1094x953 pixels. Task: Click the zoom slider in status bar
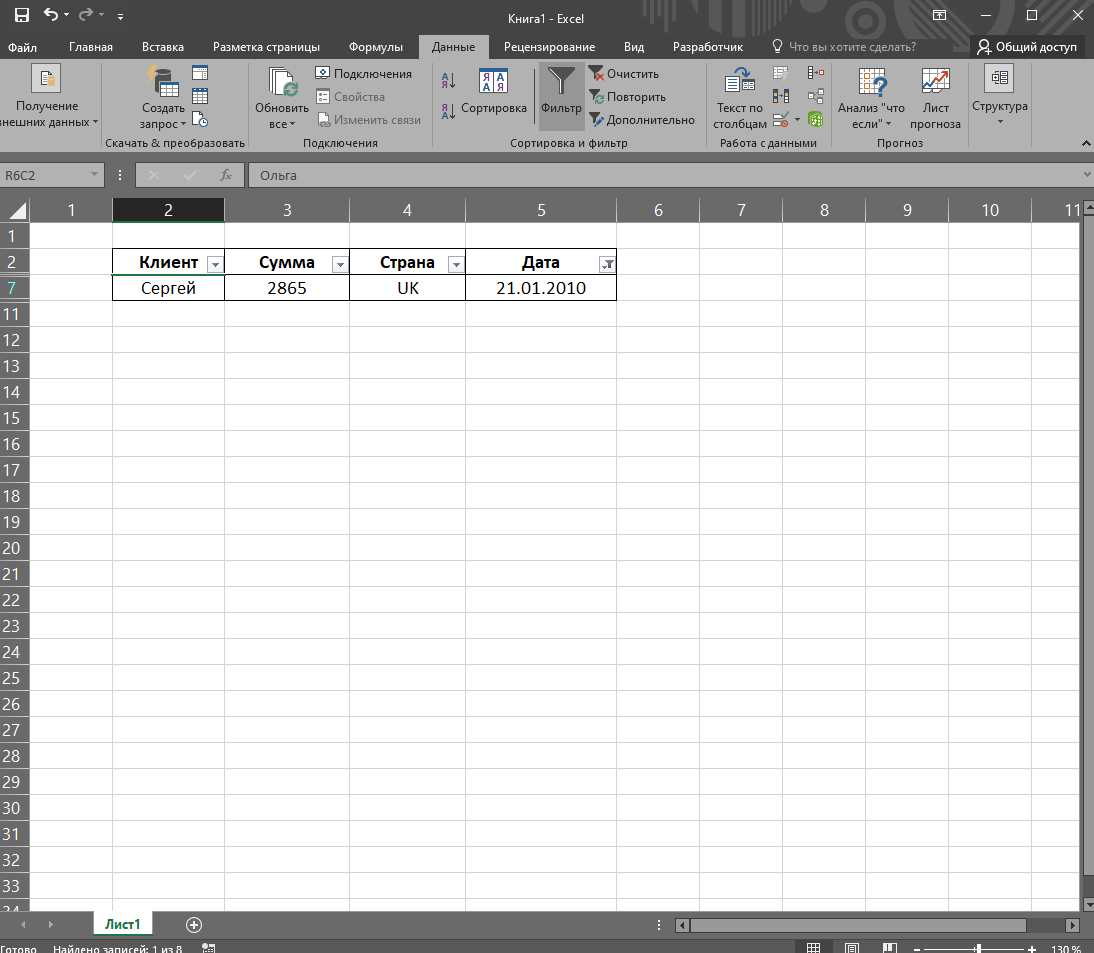pyautogui.click(x=978, y=948)
